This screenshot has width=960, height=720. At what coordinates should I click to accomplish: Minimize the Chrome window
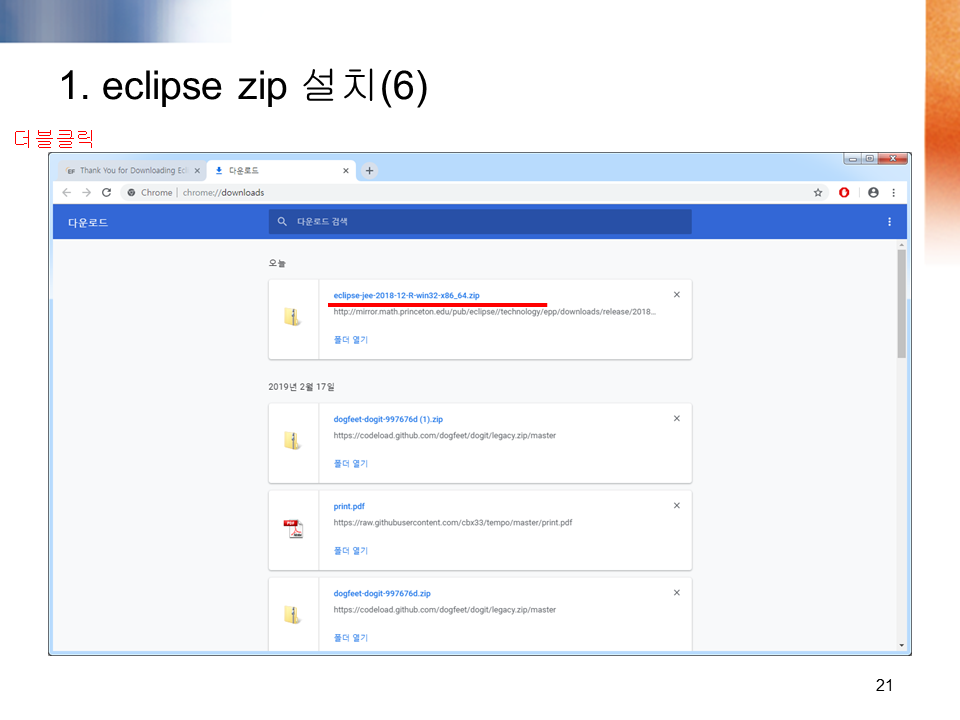coord(853,159)
